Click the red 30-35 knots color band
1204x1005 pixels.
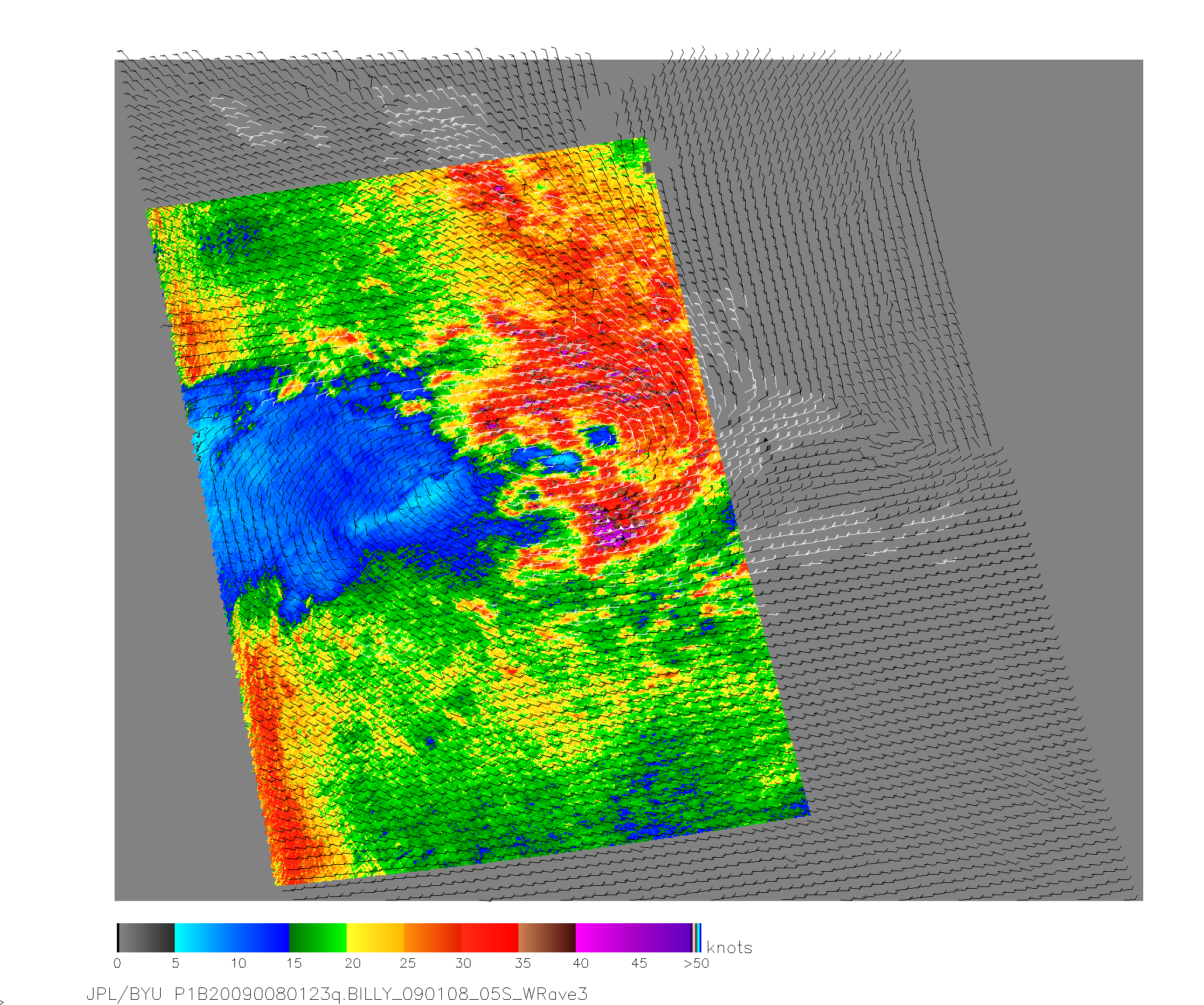pyautogui.click(x=490, y=938)
